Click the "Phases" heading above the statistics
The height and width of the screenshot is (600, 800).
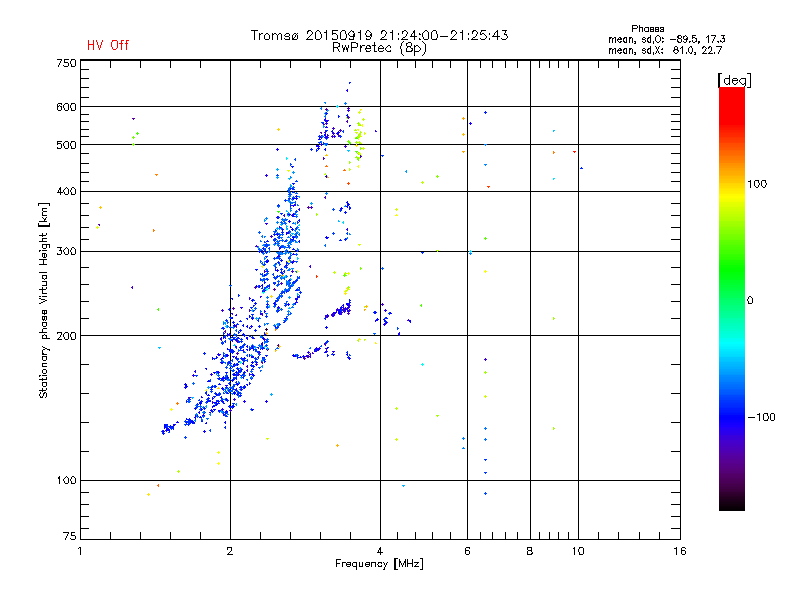pyautogui.click(x=647, y=29)
